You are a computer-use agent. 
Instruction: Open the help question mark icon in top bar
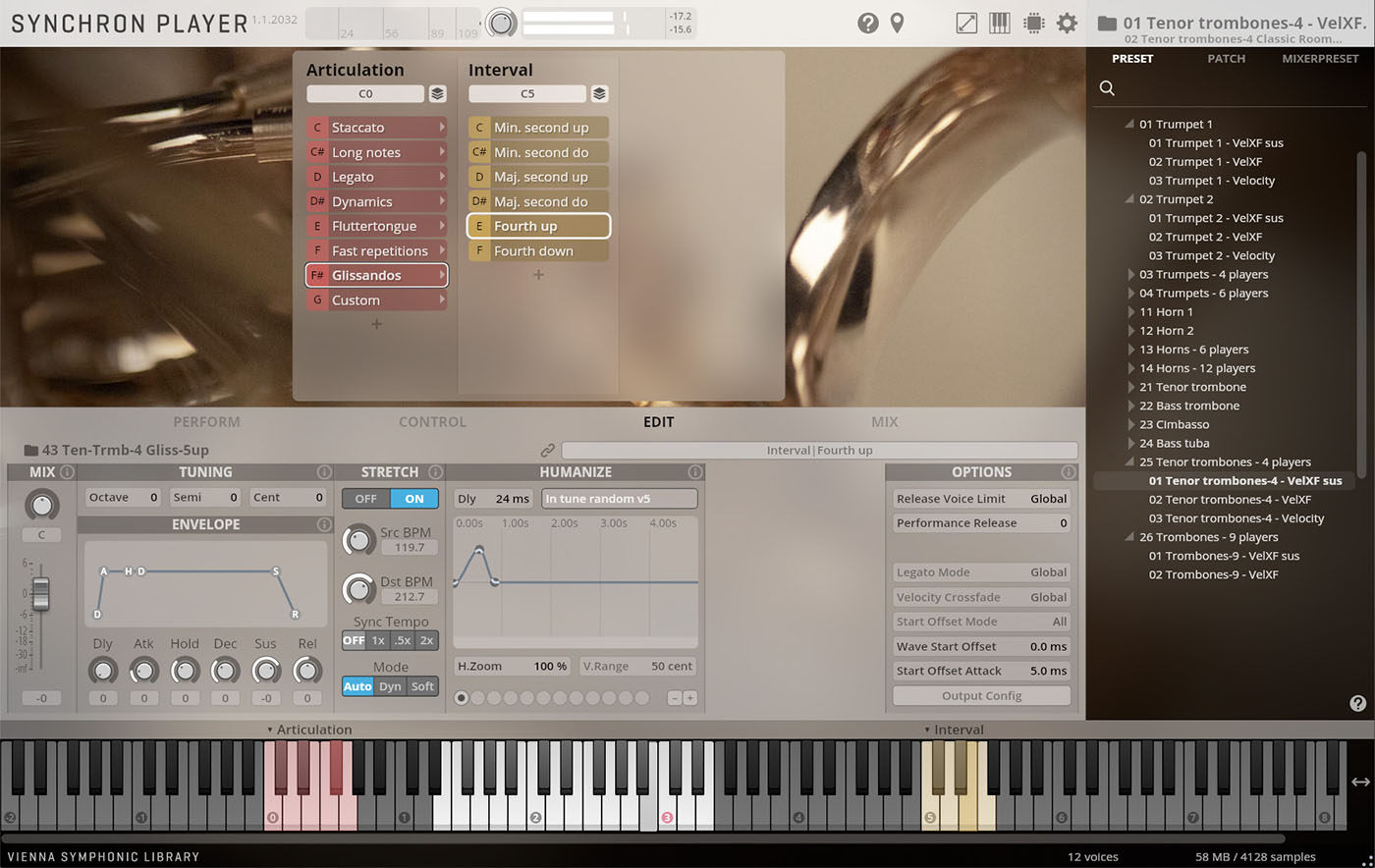(x=867, y=23)
